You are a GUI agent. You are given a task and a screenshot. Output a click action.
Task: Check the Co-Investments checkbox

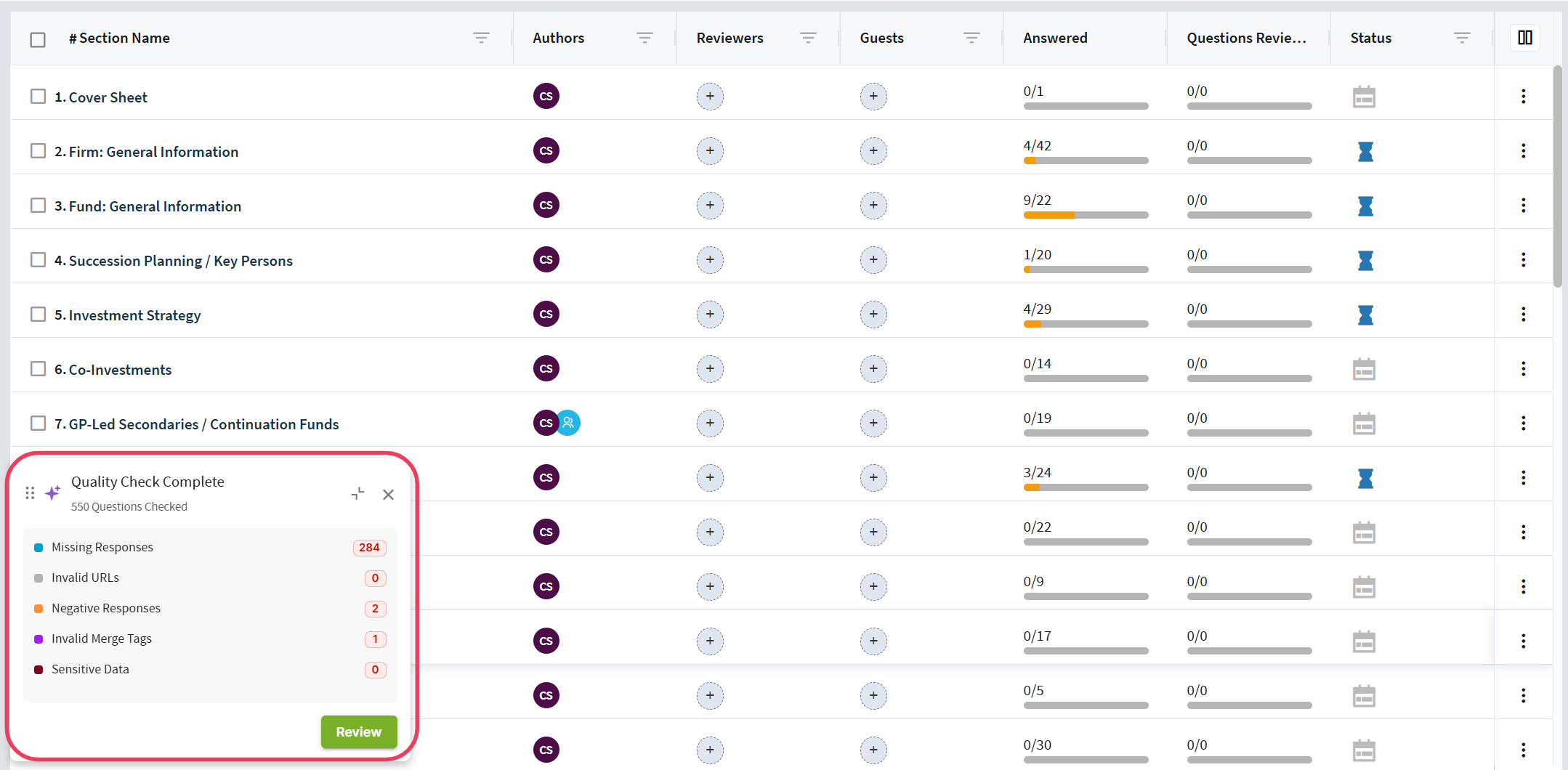[x=38, y=368]
